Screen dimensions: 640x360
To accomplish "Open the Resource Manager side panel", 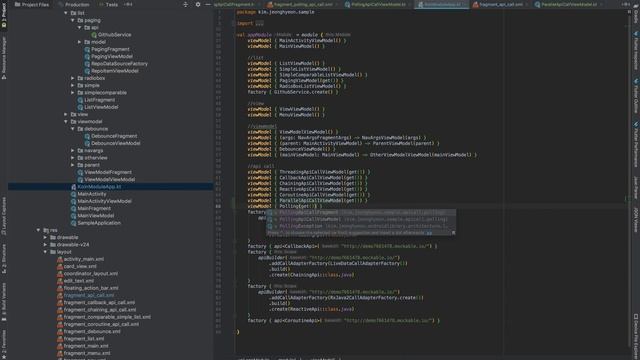I will tap(4, 57).
